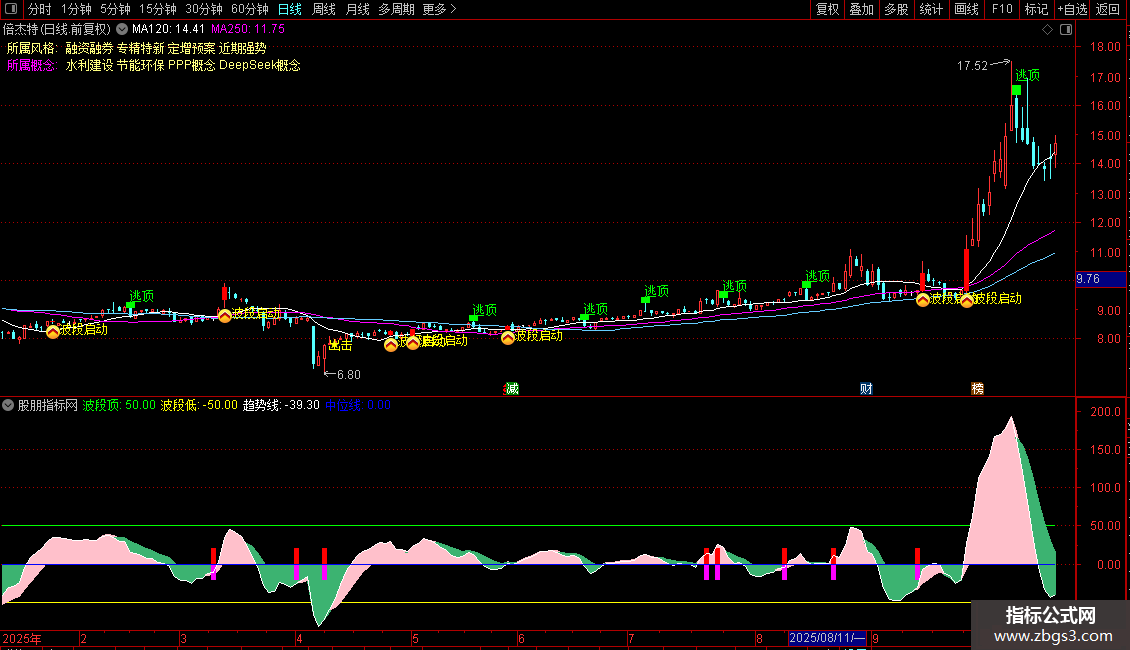This screenshot has height=650, width=1130.
Task: Click the 6.80 low price label
Action: pyautogui.click(x=349, y=375)
